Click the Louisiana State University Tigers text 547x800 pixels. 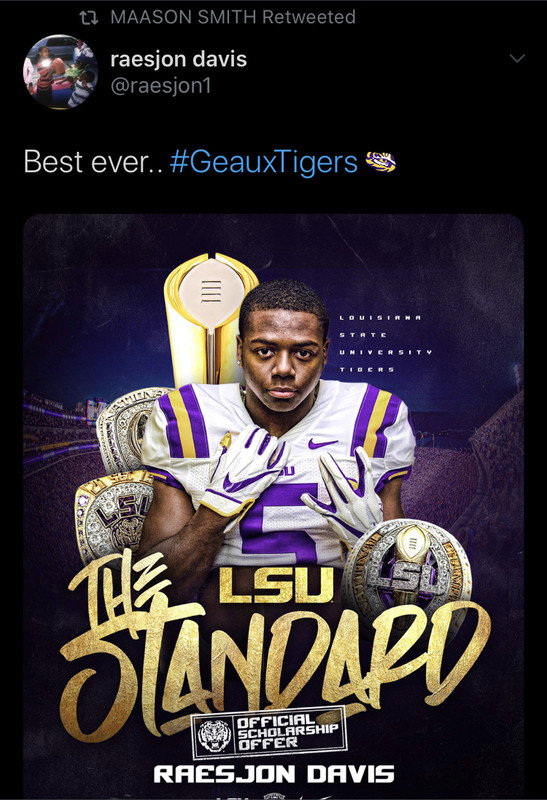tap(386, 343)
